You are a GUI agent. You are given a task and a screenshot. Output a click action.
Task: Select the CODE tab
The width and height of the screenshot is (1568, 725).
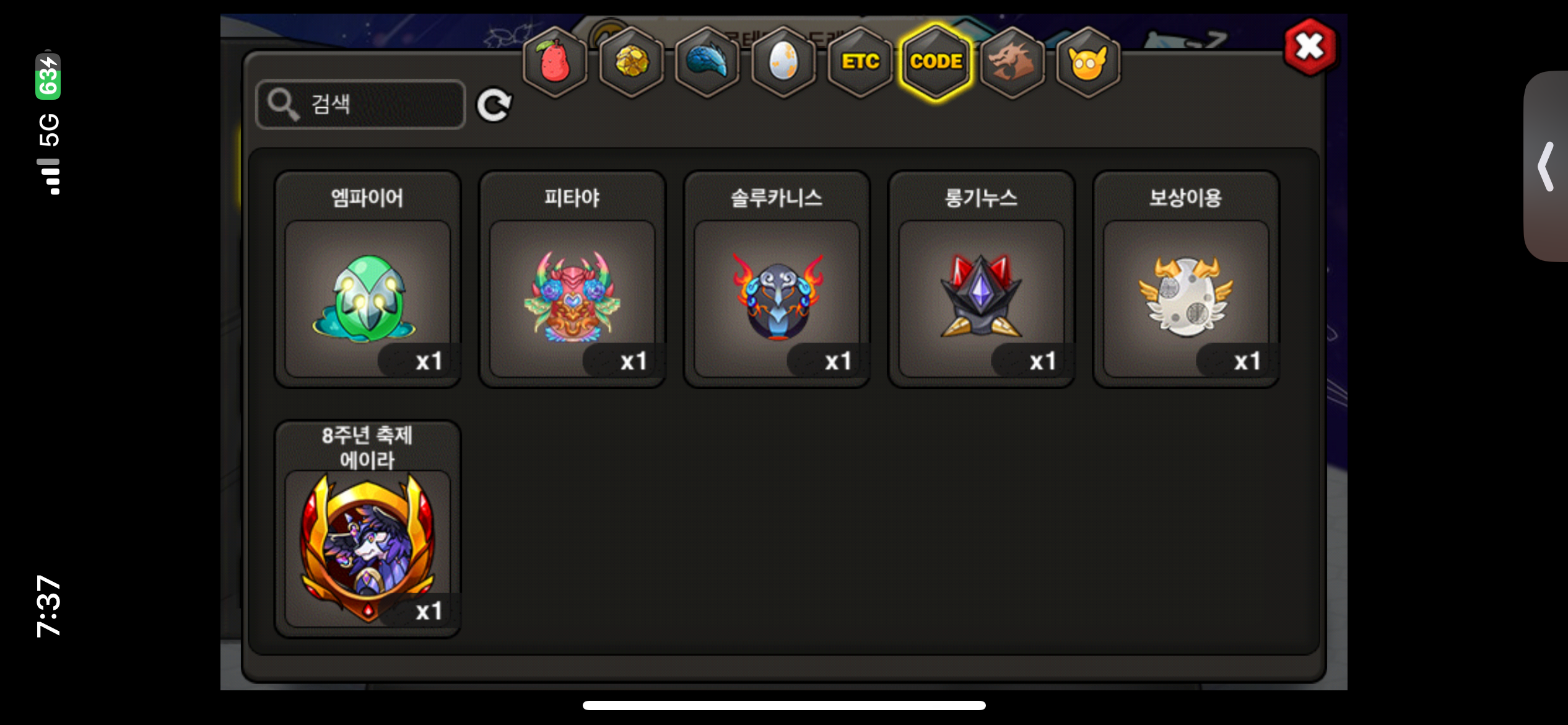coord(936,62)
